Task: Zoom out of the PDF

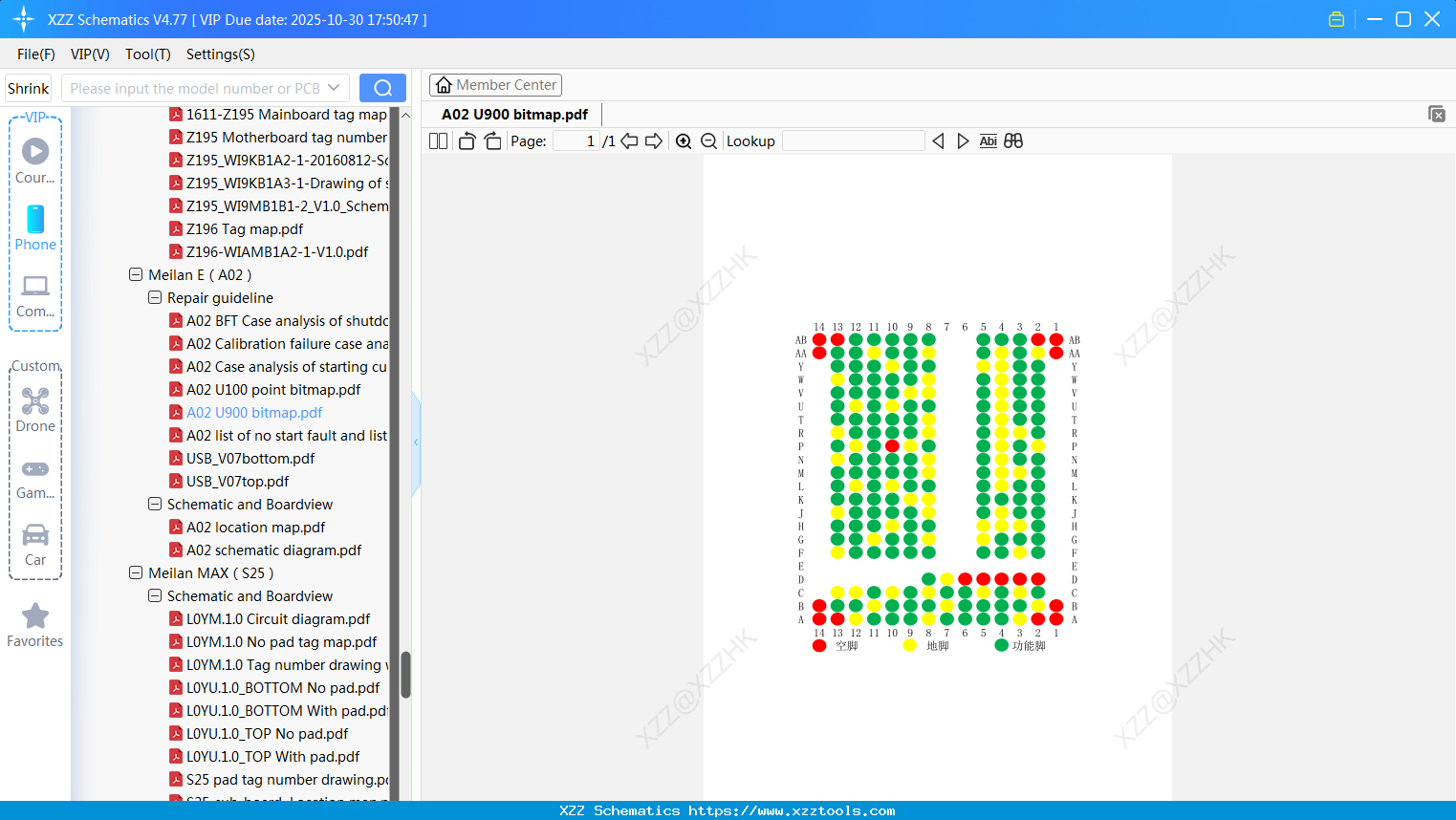Action: click(x=709, y=141)
